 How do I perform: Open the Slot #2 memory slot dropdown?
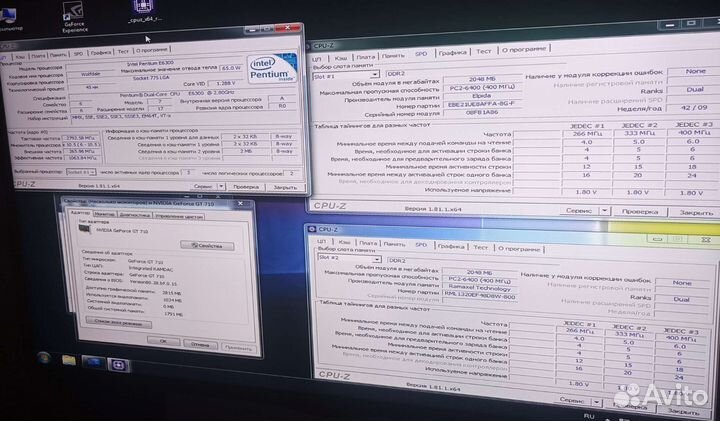tap(349, 258)
